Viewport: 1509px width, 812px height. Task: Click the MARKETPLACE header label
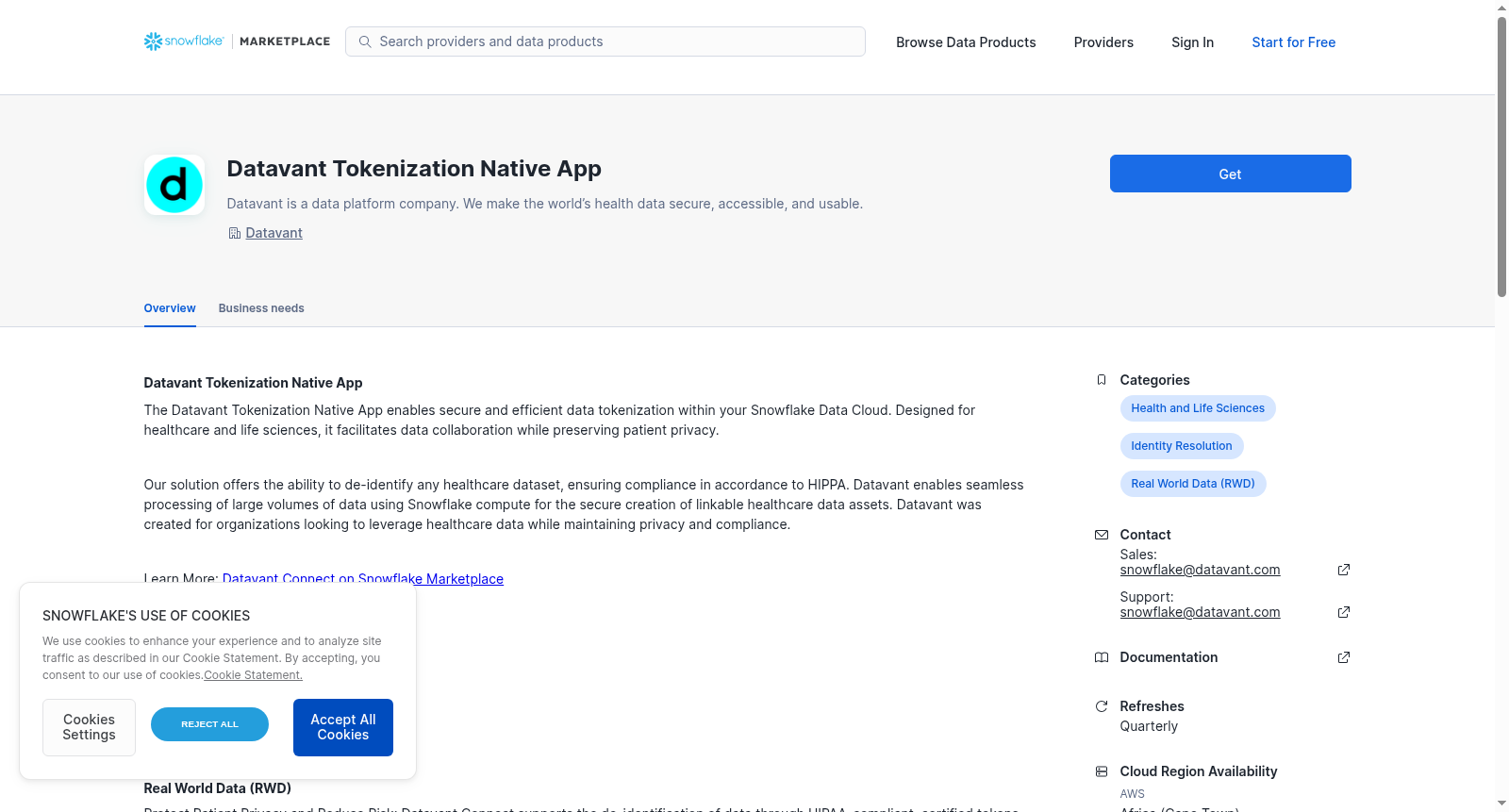tap(285, 41)
